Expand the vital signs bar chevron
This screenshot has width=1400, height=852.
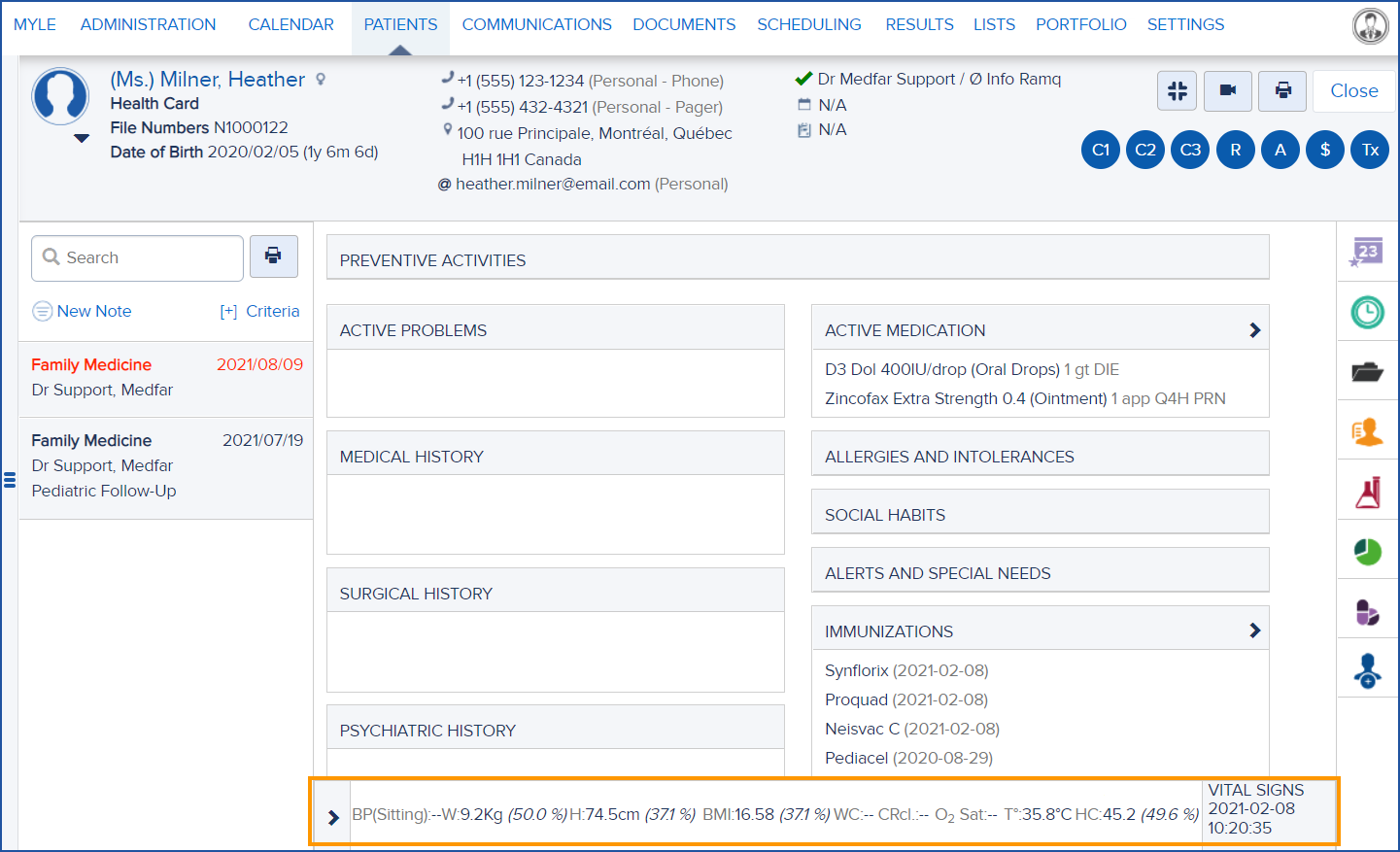pyautogui.click(x=333, y=817)
